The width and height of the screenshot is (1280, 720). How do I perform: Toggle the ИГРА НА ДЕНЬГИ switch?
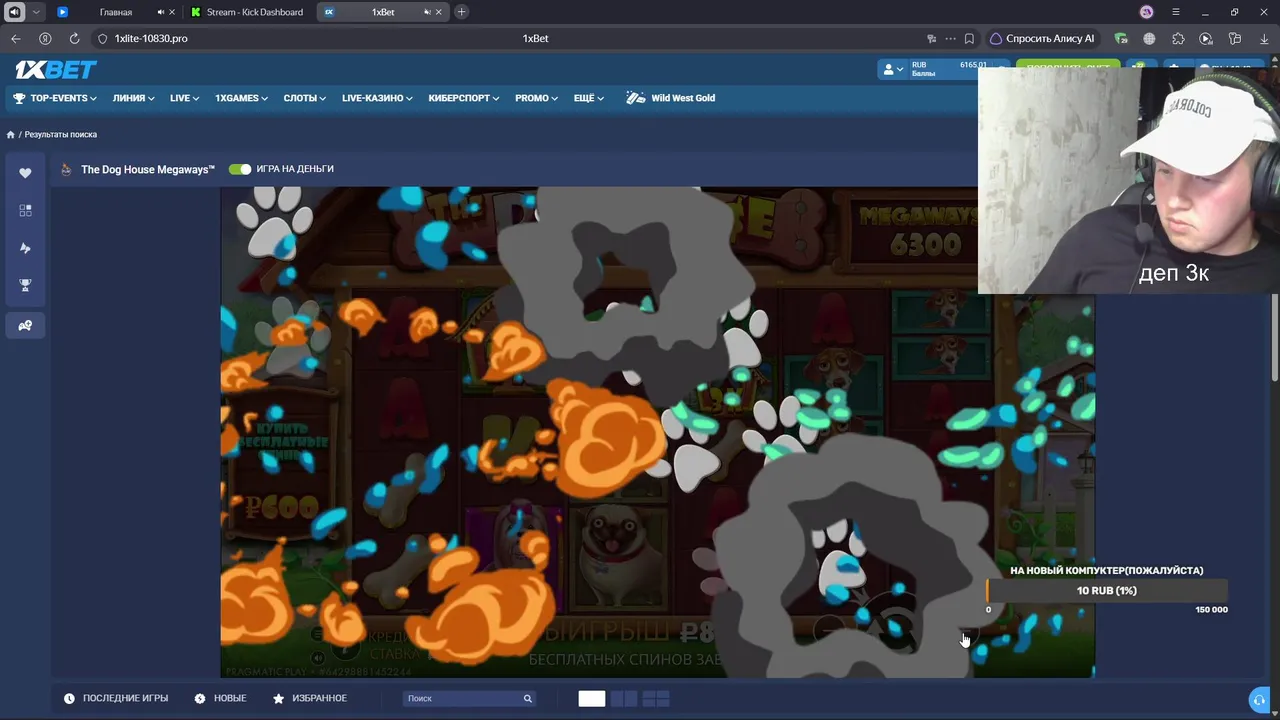click(240, 169)
